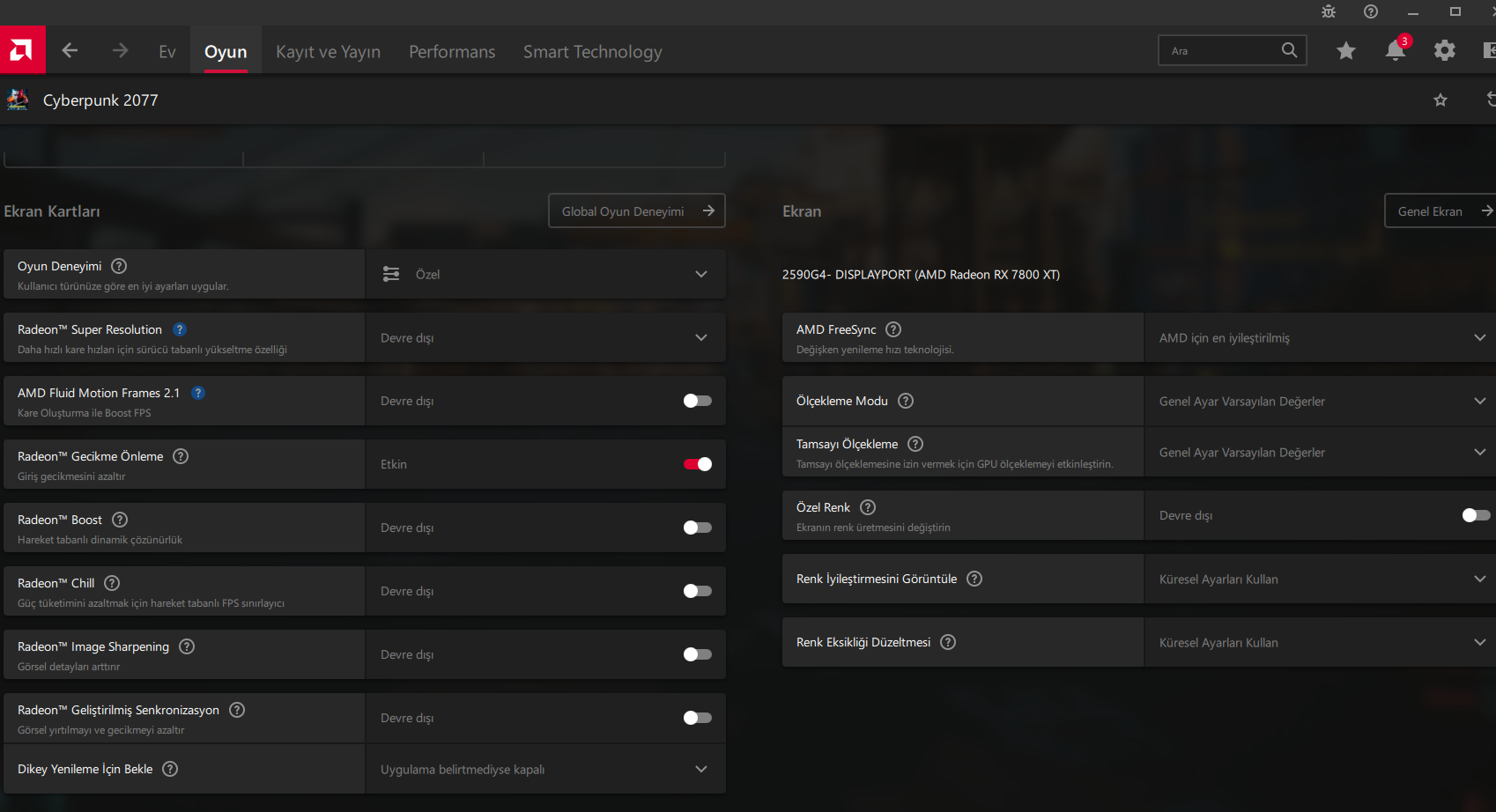Show help for Ölçekleme Modu
Viewport: 1496px width, 812px height.
tap(906, 401)
